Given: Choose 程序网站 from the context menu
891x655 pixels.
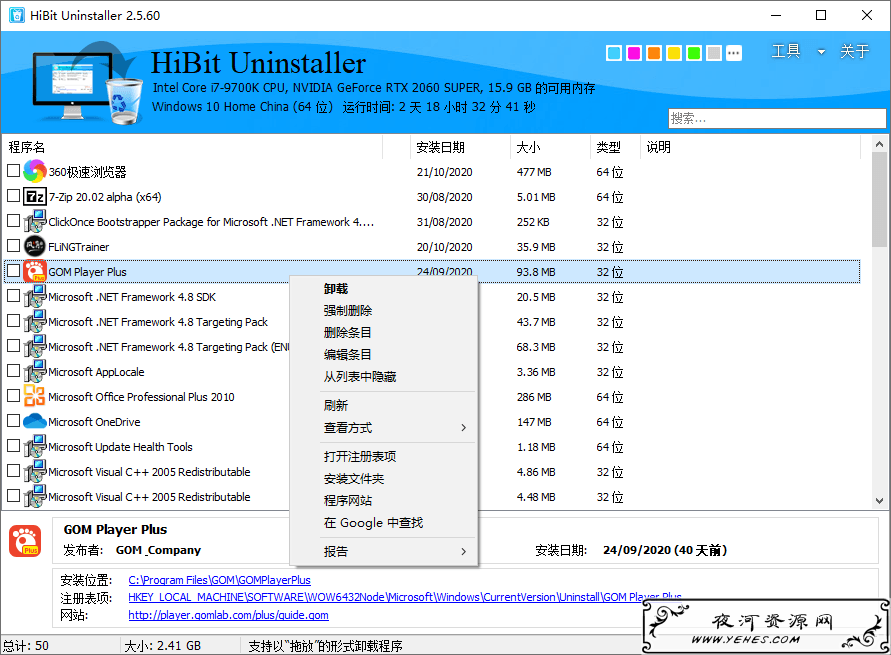Looking at the screenshot, I should 384,500.
